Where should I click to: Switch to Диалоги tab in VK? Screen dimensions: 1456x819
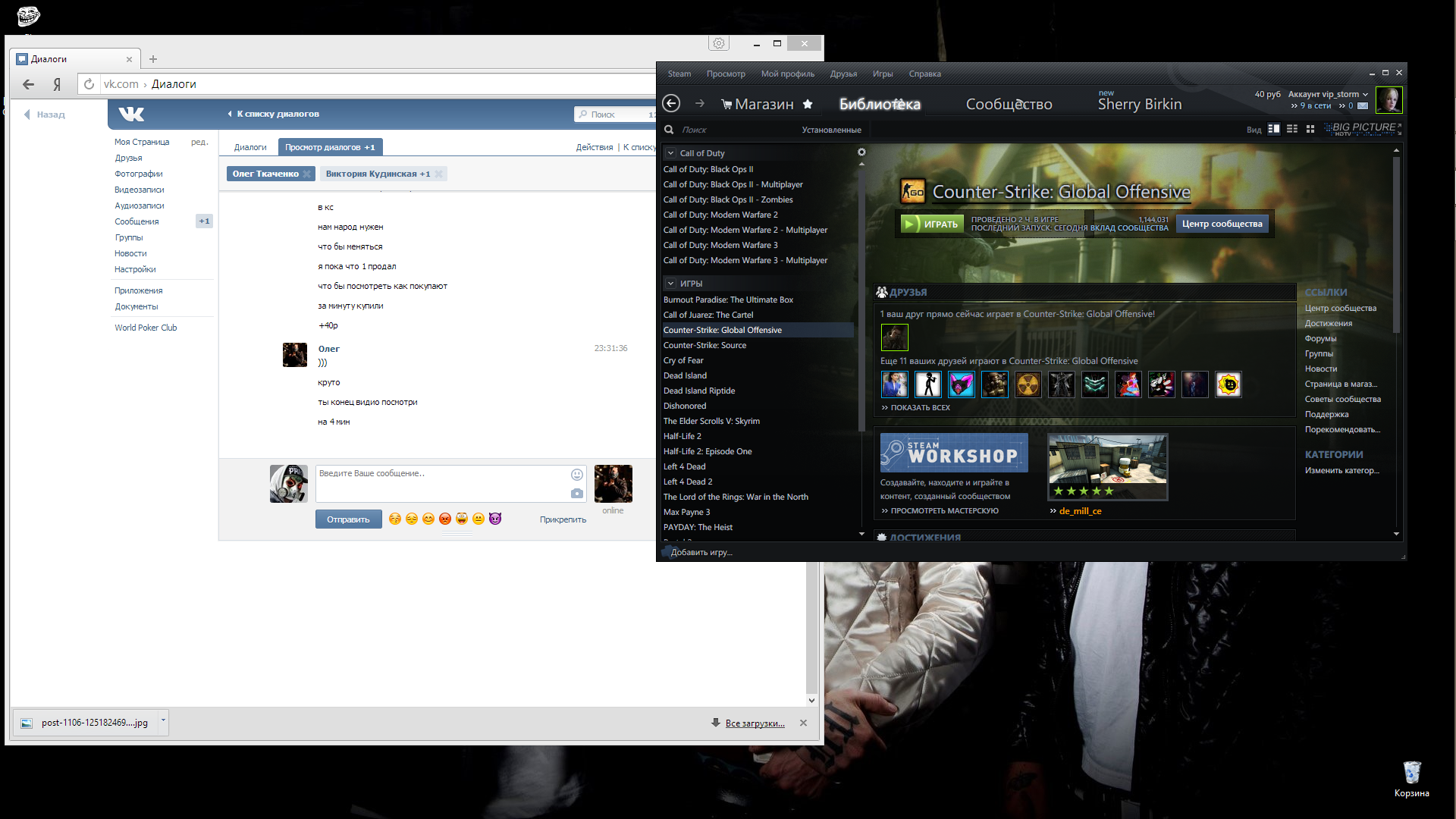[x=250, y=147]
